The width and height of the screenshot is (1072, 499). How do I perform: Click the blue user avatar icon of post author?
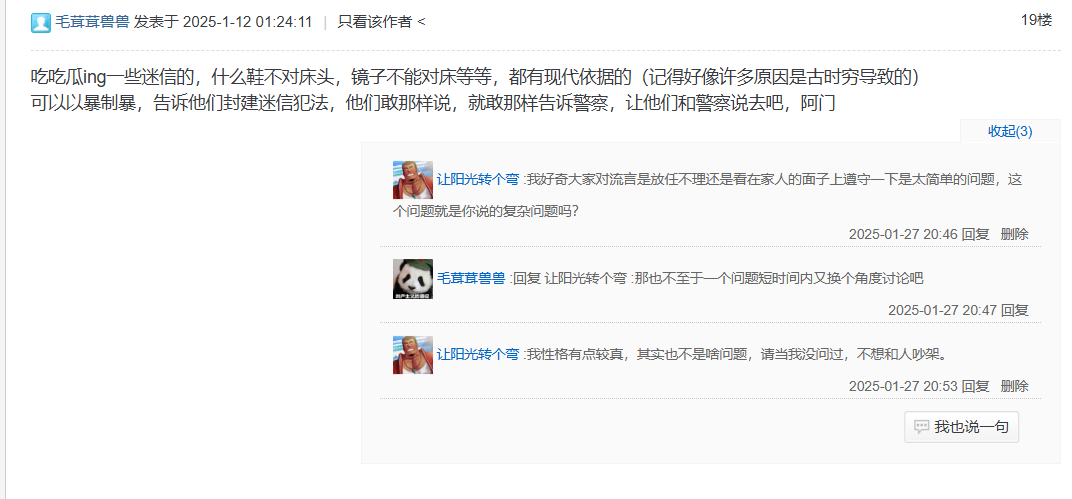pos(41,23)
